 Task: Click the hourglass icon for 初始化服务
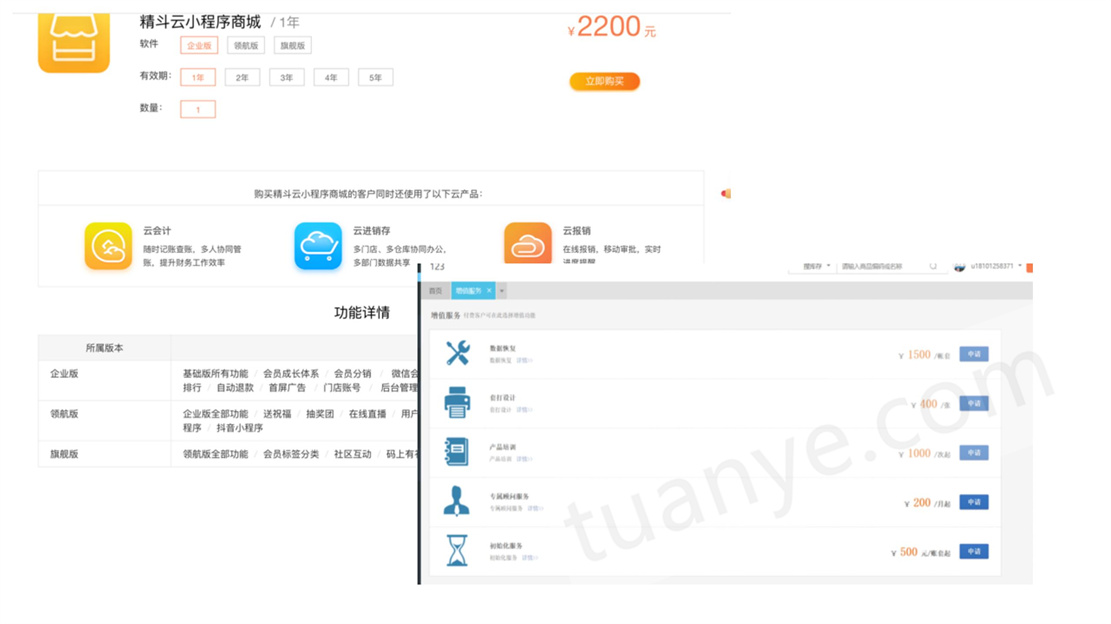[x=457, y=550]
